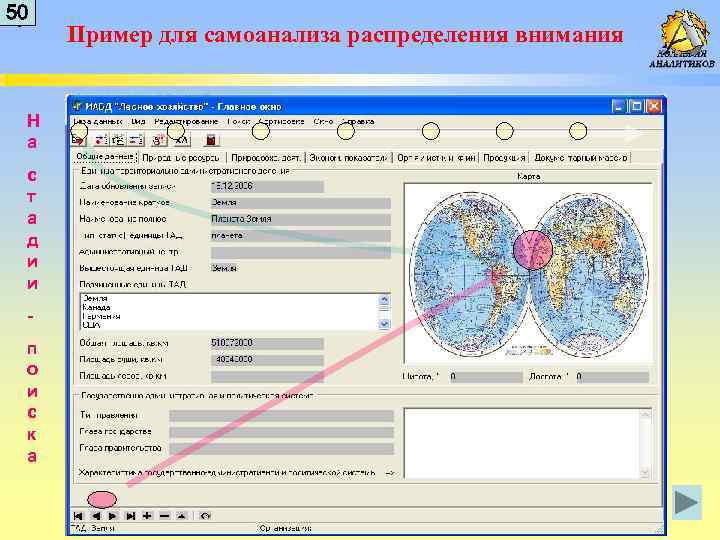Click the up-triangle edit record button
720x540 pixels.
pyautogui.click(x=181, y=516)
